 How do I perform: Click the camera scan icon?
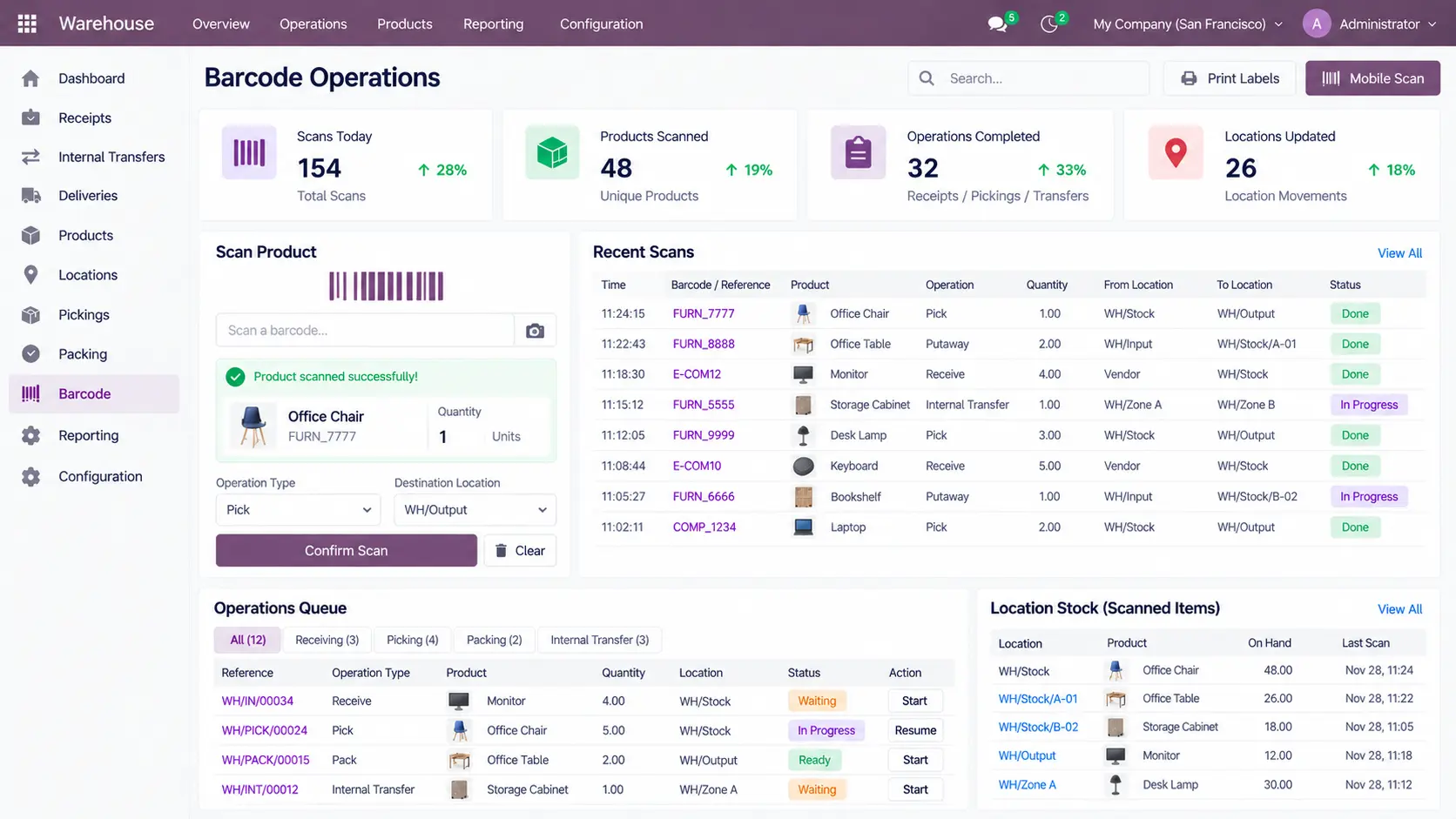tap(535, 331)
